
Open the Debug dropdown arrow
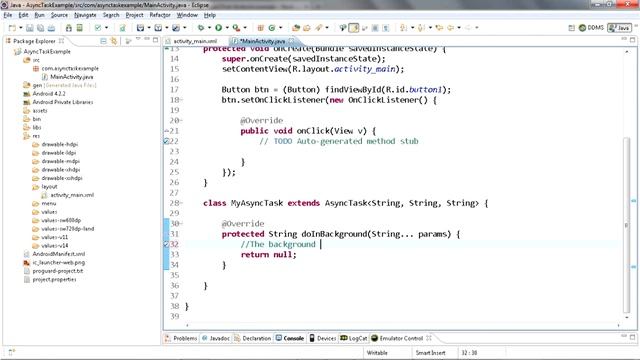coord(209,28)
